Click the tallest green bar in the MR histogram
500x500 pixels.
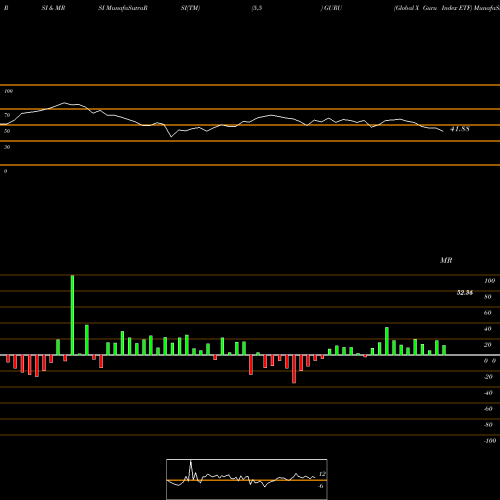click(x=72, y=315)
